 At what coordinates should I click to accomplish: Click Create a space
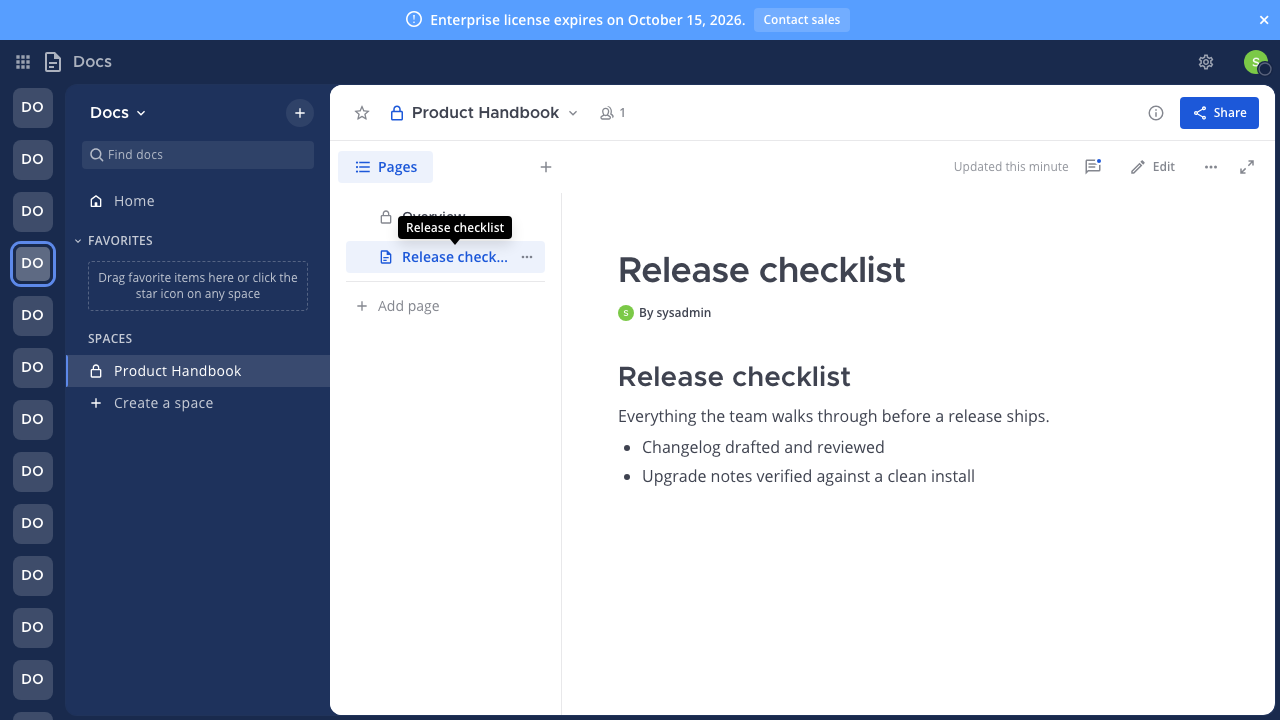tap(198, 403)
